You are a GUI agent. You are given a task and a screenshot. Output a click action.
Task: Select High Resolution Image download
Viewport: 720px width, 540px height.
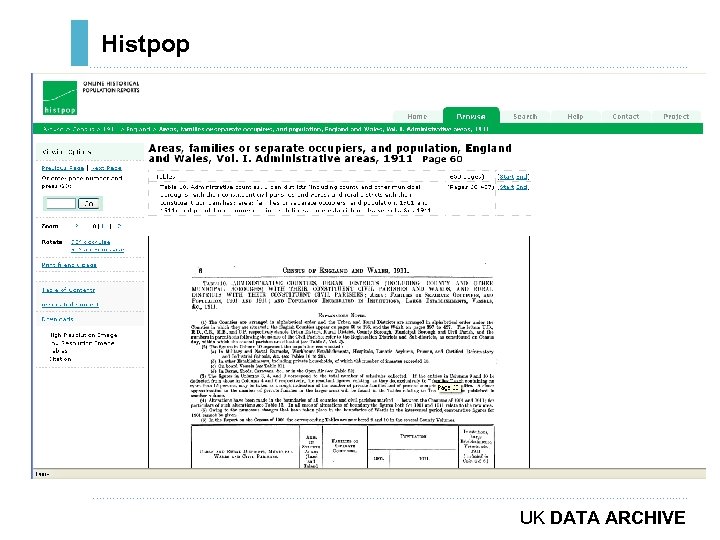tap(84, 335)
